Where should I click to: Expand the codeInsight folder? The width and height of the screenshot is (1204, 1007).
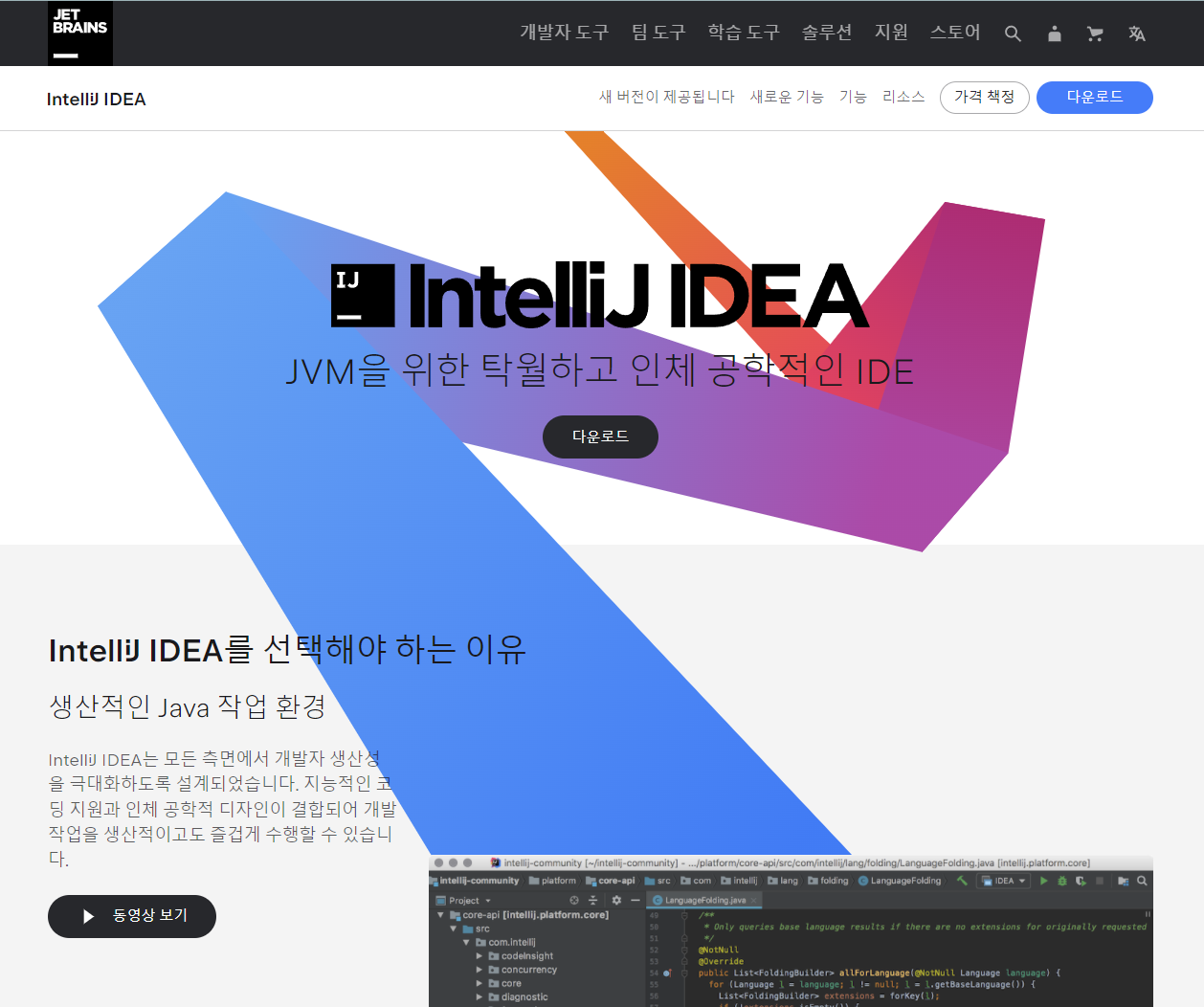[x=479, y=956]
